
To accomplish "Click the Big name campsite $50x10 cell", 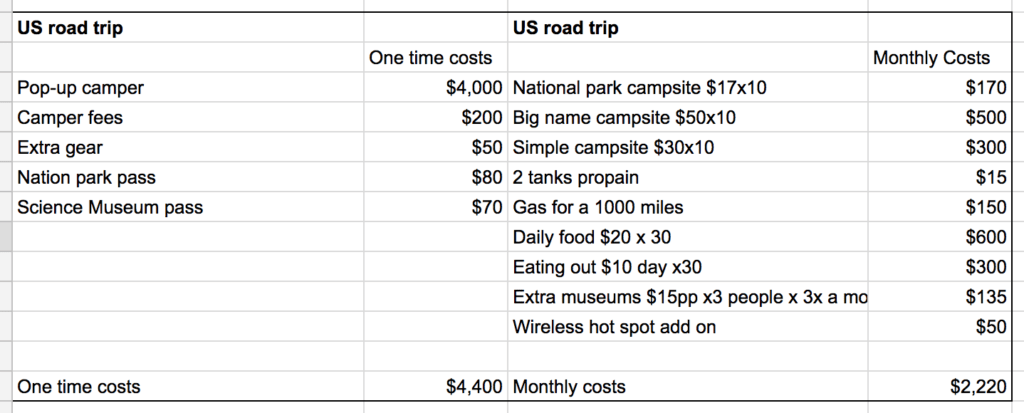I will [x=624, y=118].
